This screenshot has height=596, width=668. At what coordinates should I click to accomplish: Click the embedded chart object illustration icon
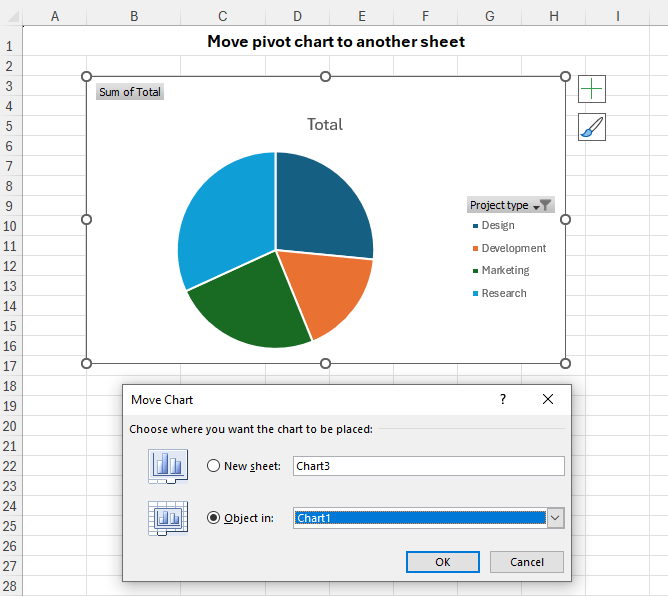tap(168, 518)
